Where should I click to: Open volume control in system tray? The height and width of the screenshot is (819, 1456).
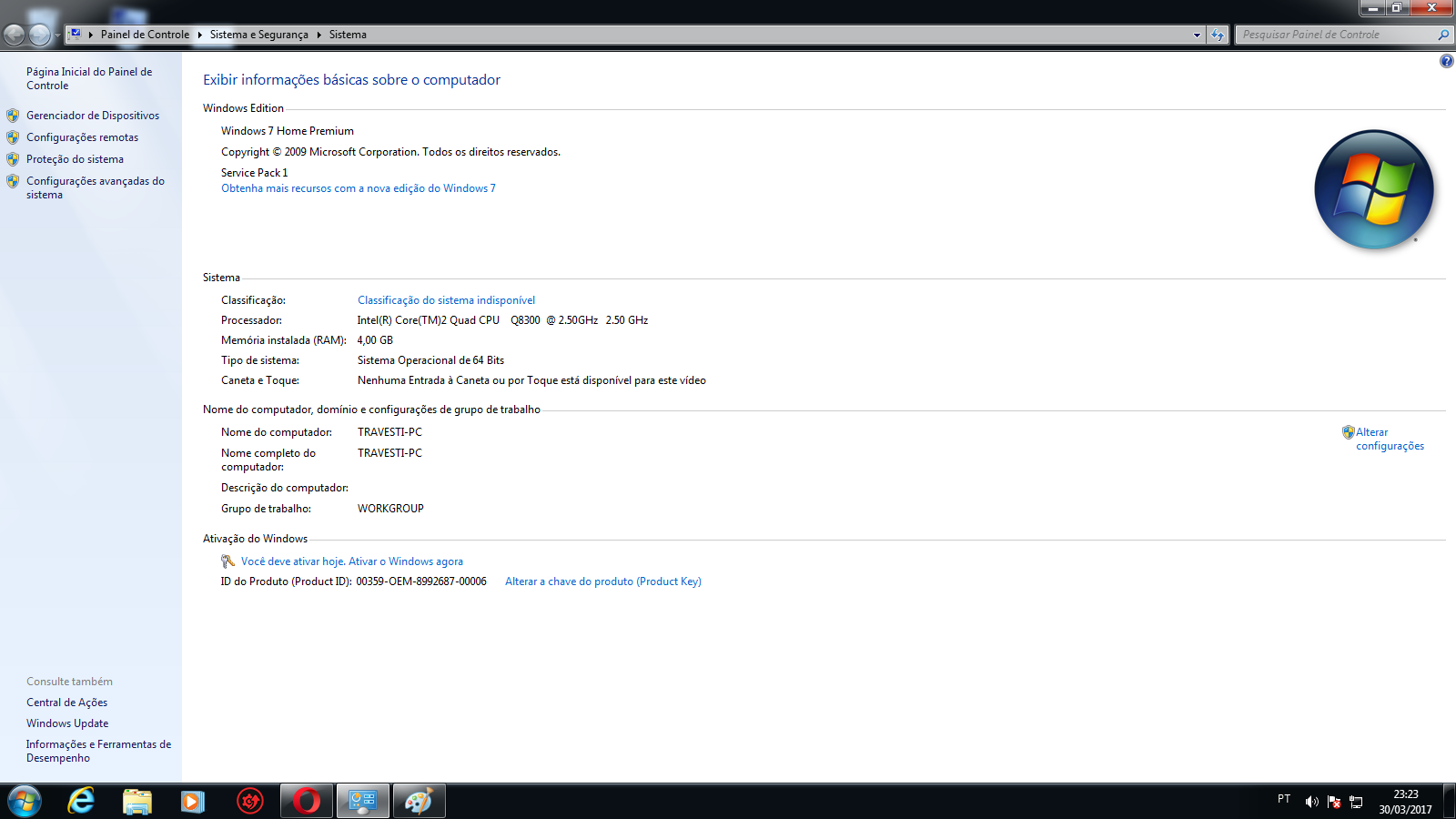click(x=1311, y=802)
